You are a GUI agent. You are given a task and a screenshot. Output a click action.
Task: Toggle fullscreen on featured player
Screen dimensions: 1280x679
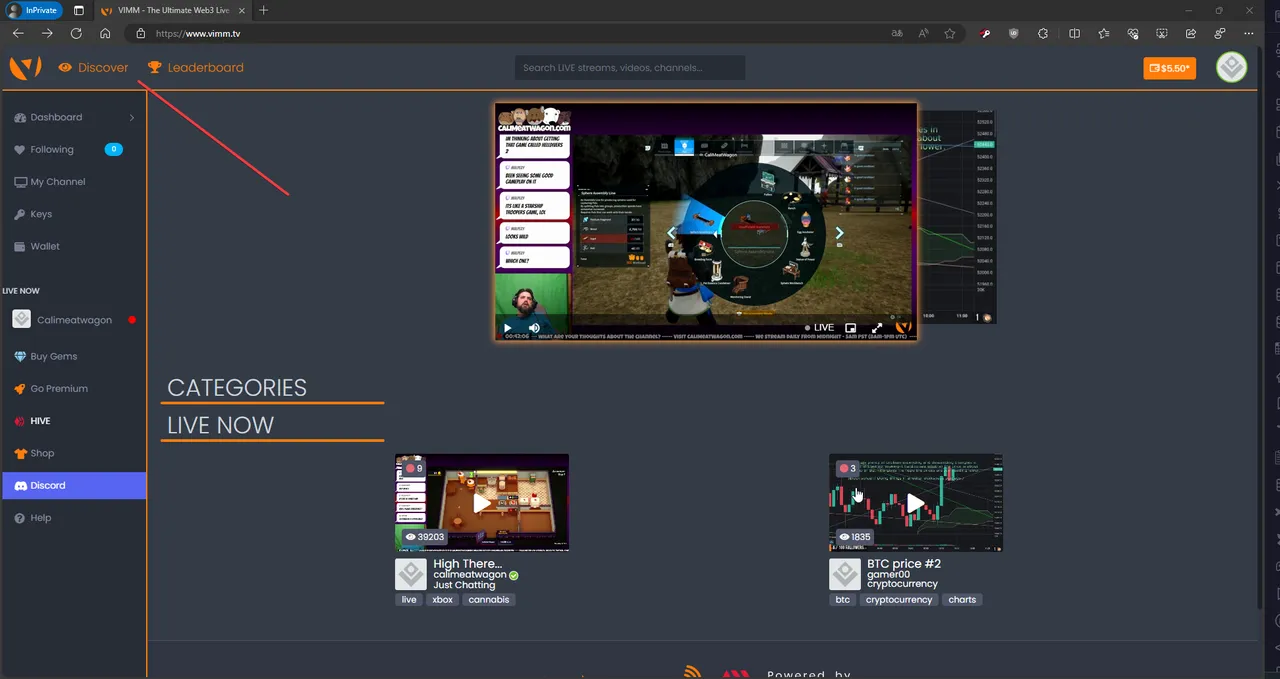click(x=877, y=327)
